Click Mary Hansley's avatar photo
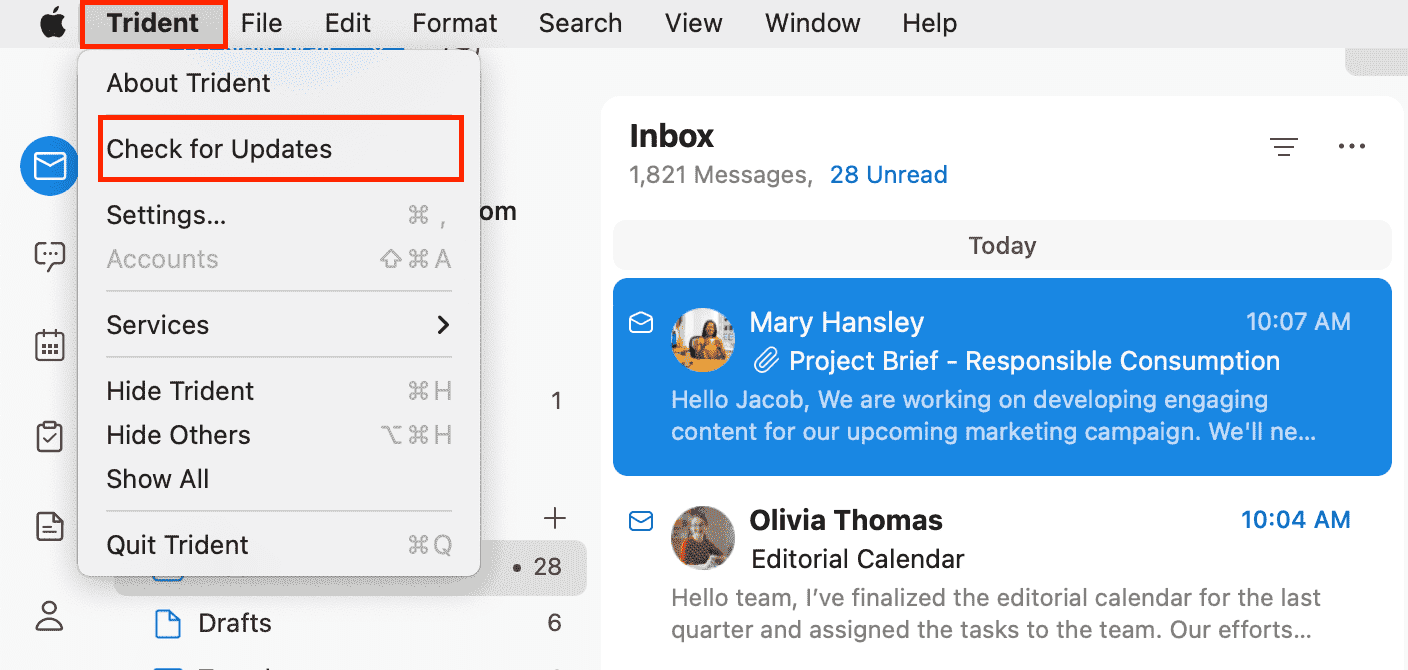The width and height of the screenshot is (1408, 670). (703, 340)
